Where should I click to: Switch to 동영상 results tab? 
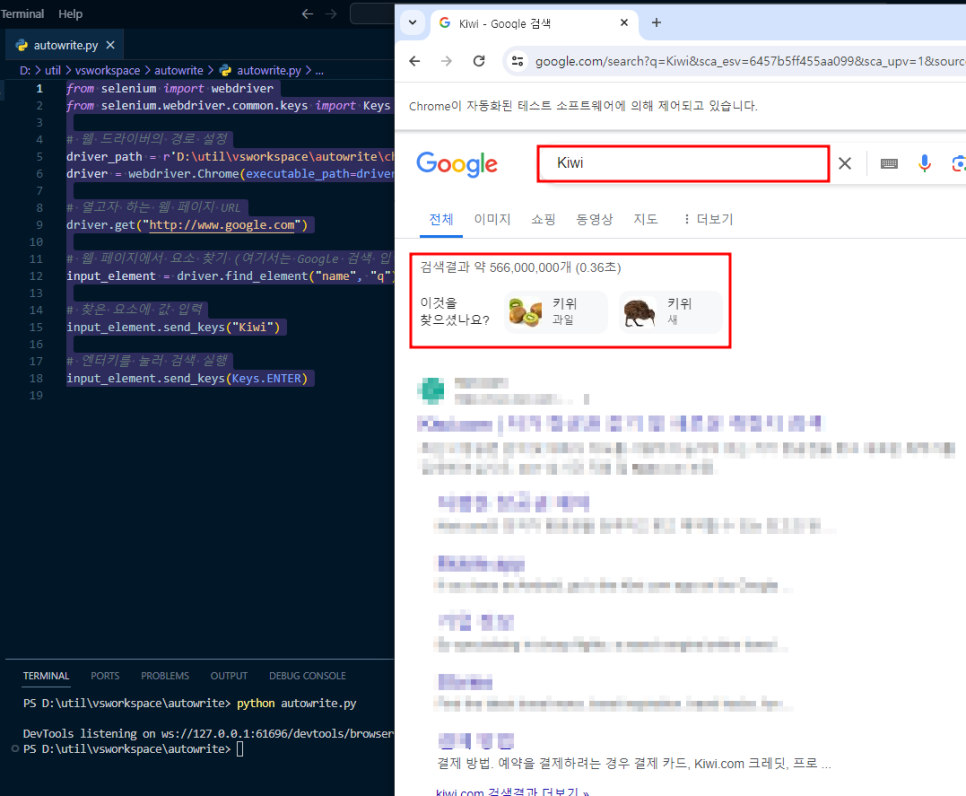(x=595, y=219)
